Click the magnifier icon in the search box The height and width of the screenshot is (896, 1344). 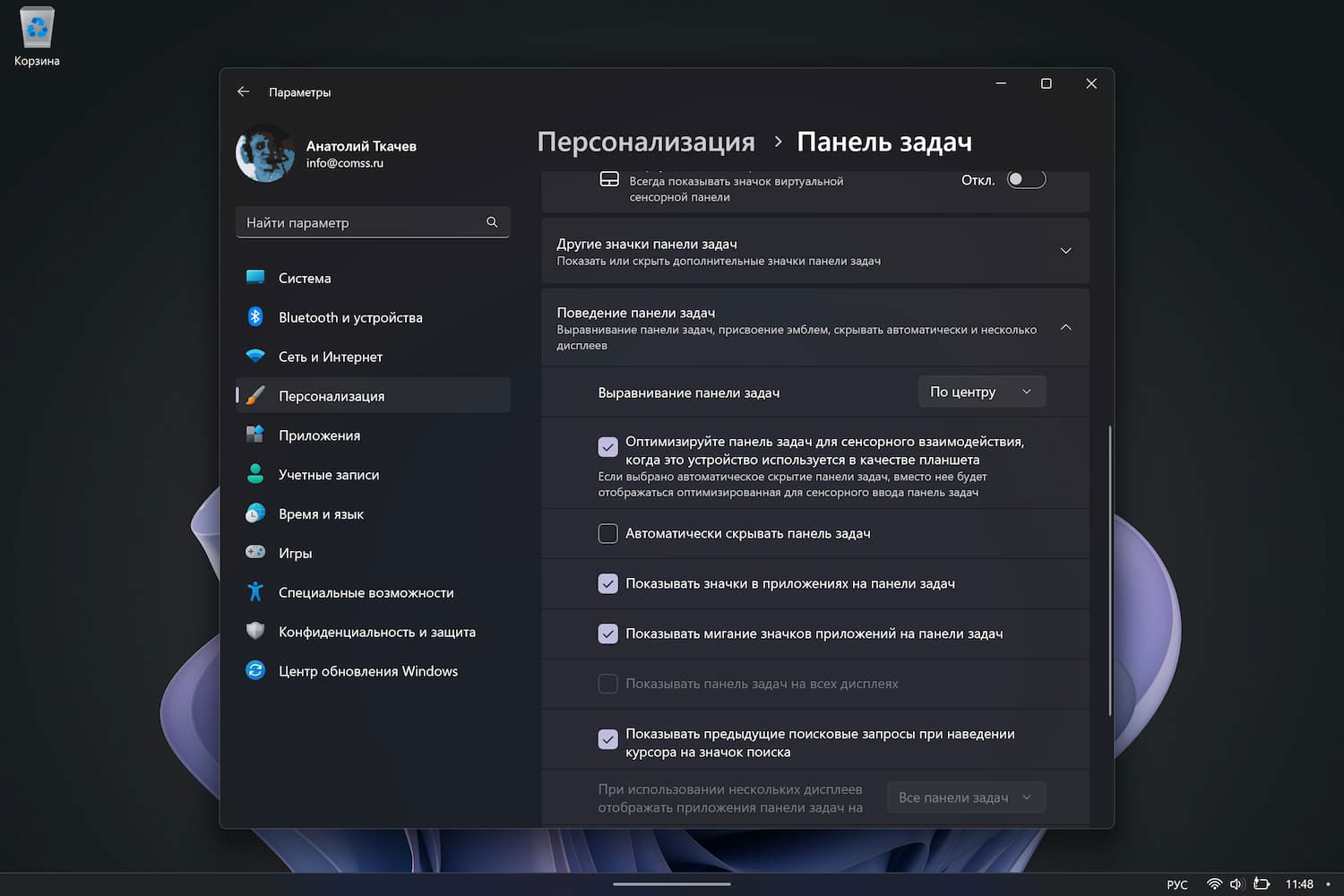(492, 222)
